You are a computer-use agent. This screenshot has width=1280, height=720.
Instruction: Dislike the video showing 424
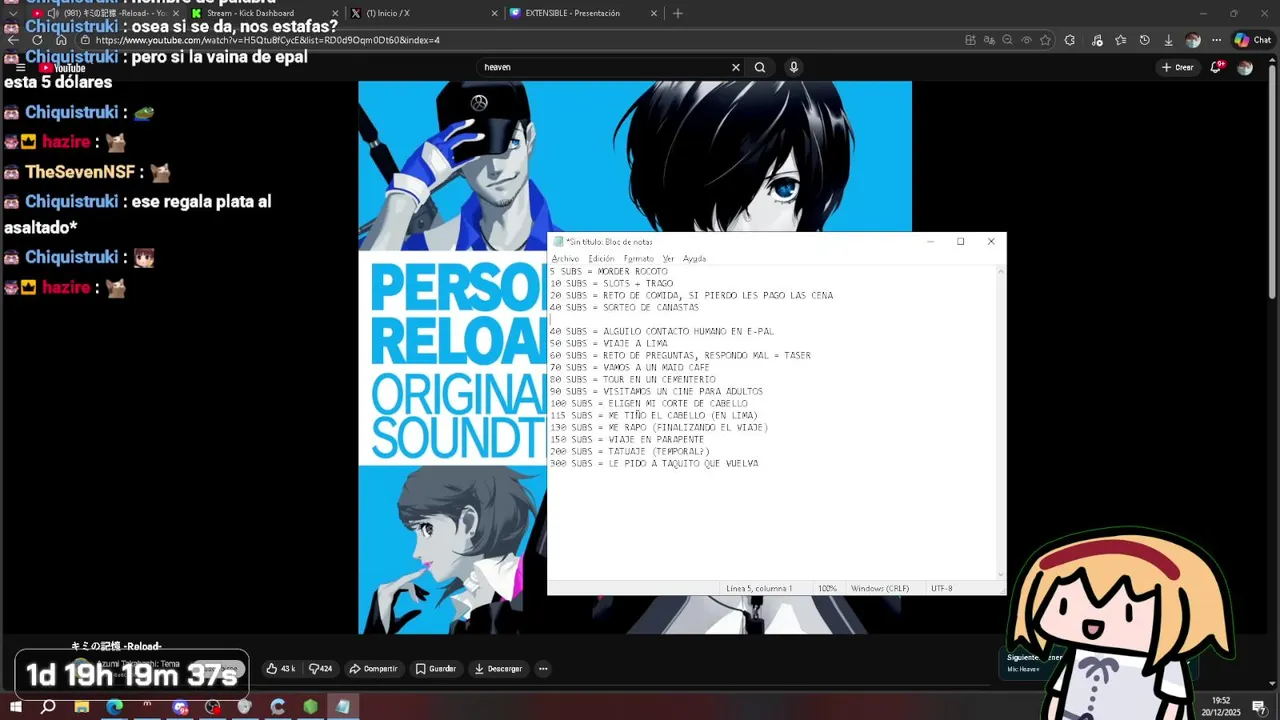coord(321,668)
